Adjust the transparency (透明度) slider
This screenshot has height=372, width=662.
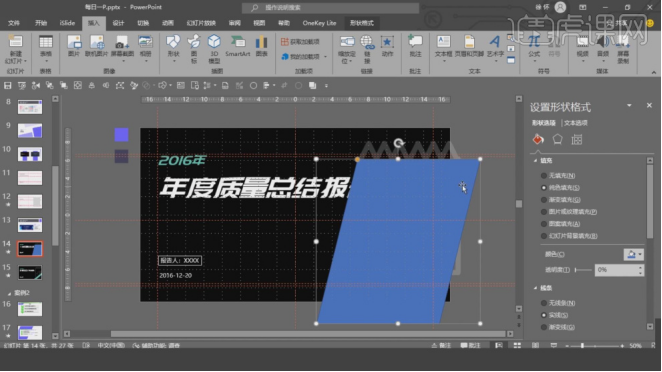[583, 270]
